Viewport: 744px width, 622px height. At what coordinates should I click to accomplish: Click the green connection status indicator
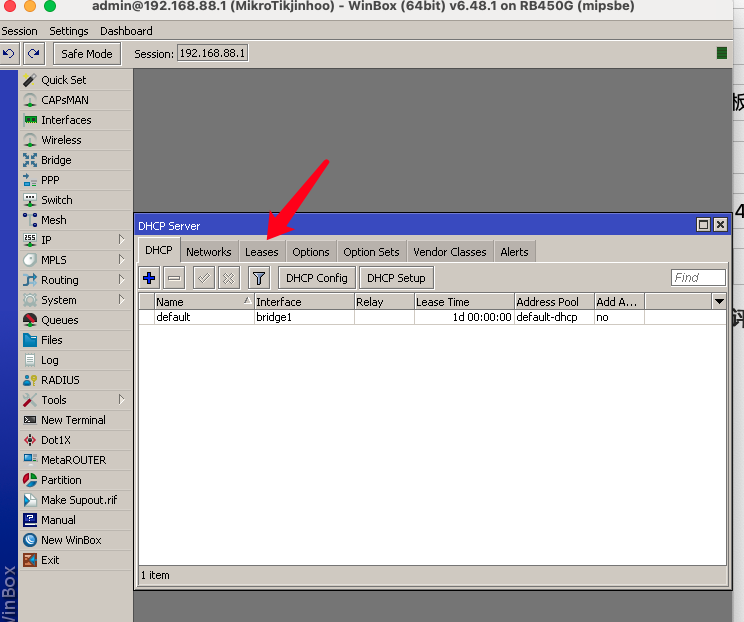pos(722,53)
